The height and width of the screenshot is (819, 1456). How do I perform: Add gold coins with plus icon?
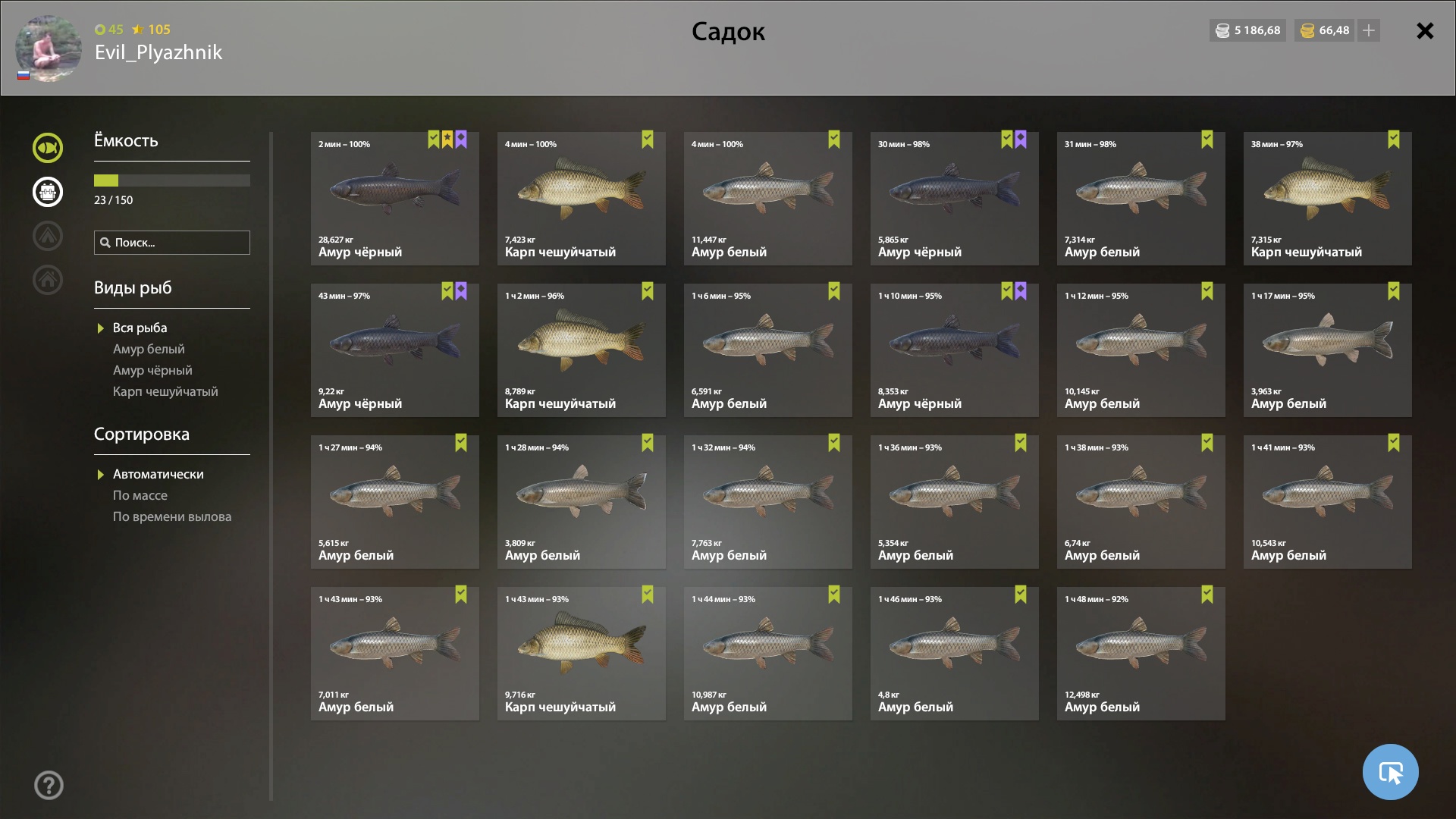[1369, 30]
